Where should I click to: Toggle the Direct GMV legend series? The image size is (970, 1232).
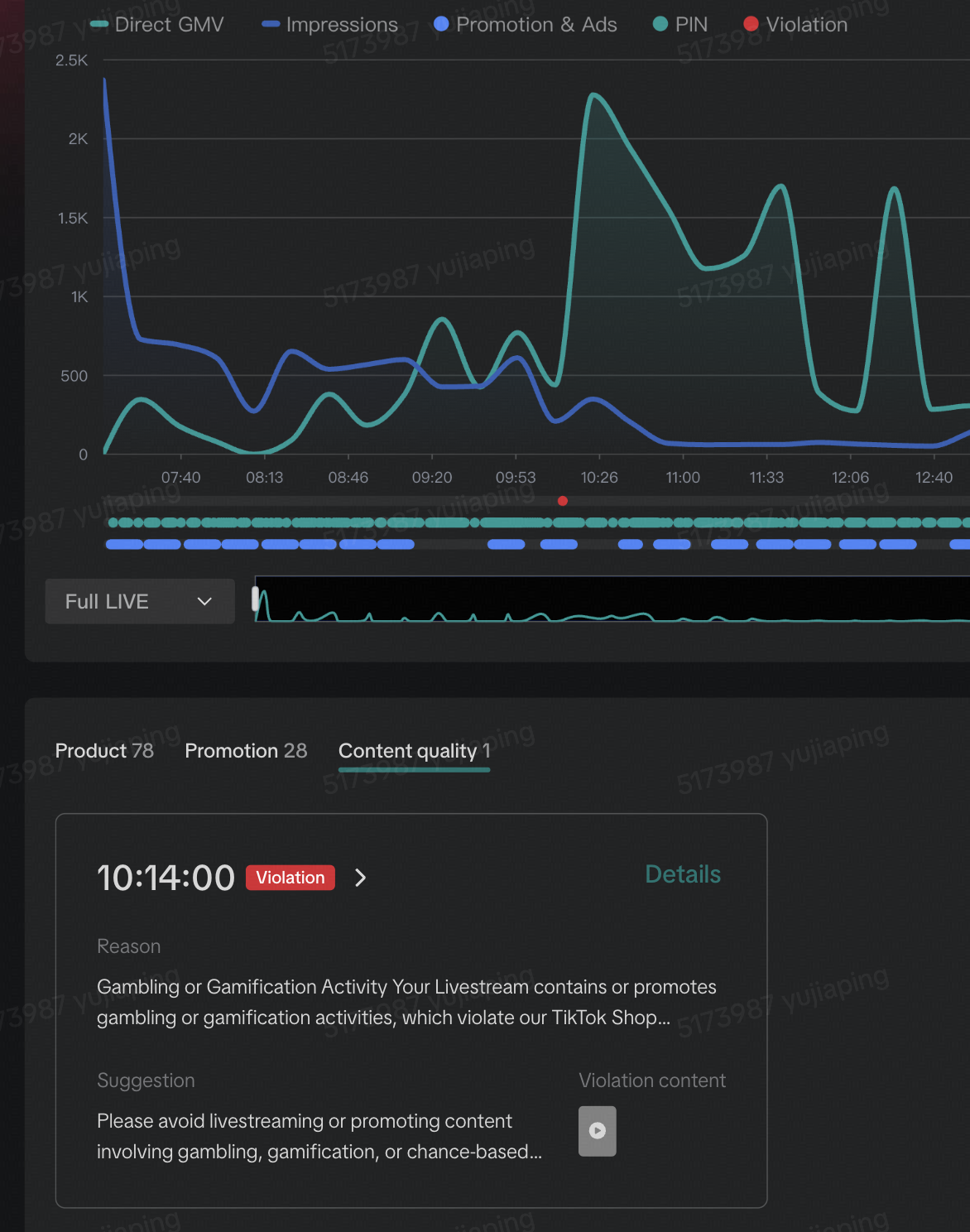[x=157, y=25]
